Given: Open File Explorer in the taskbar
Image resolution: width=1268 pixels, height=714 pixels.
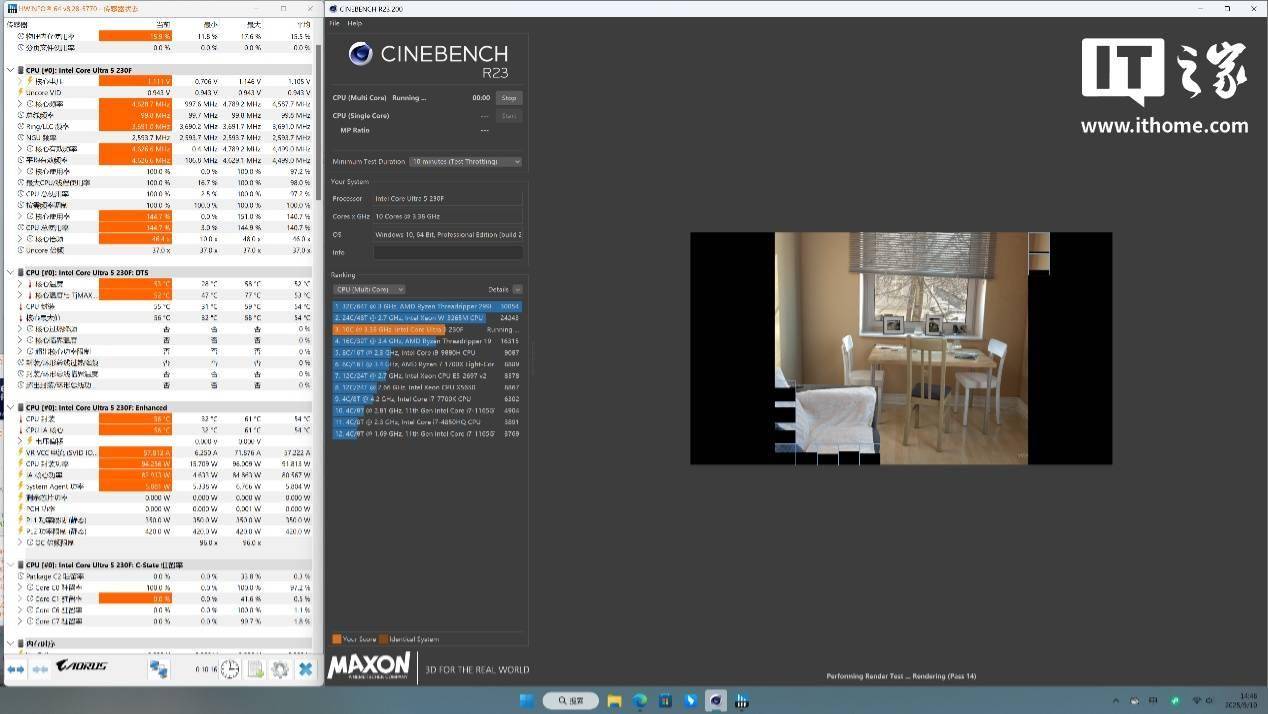Looking at the screenshot, I should [x=615, y=701].
